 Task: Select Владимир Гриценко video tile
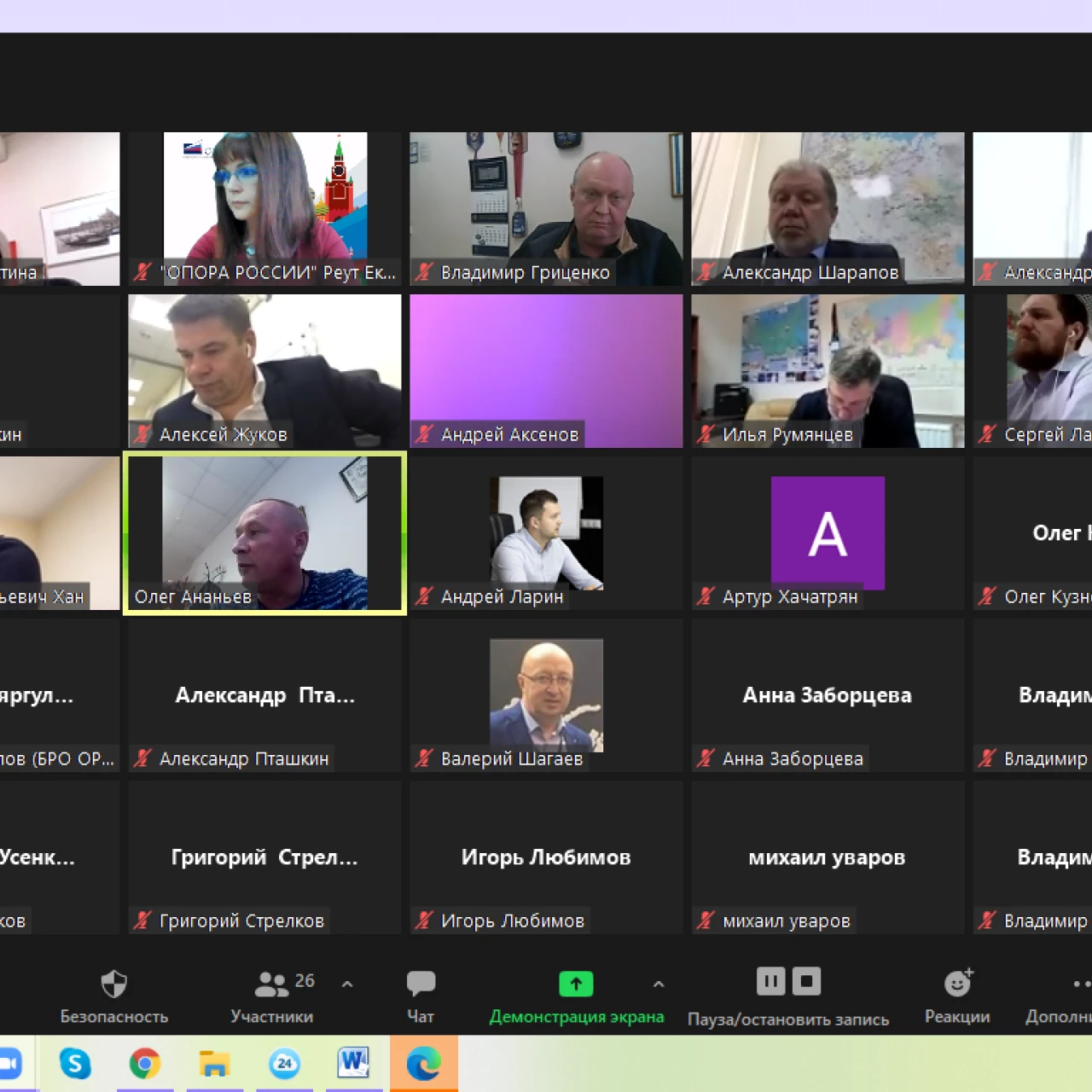coord(546,208)
